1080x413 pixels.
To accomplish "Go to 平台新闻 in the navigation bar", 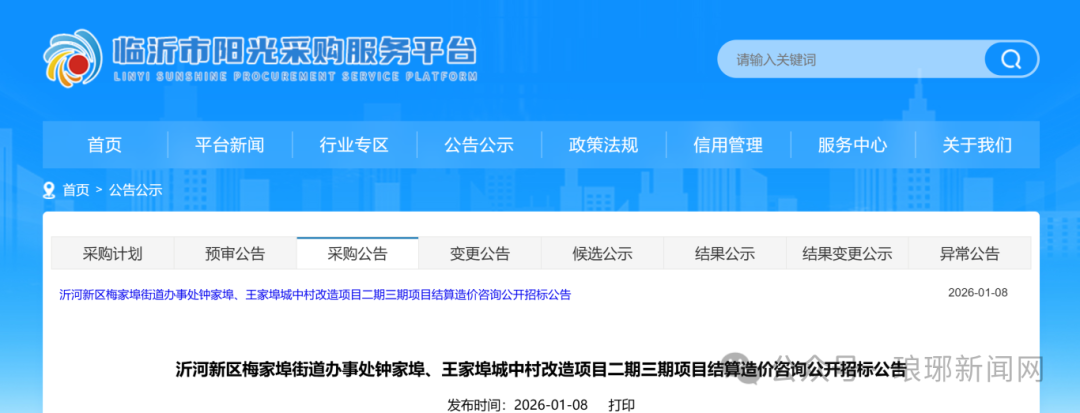I will point(229,145).
